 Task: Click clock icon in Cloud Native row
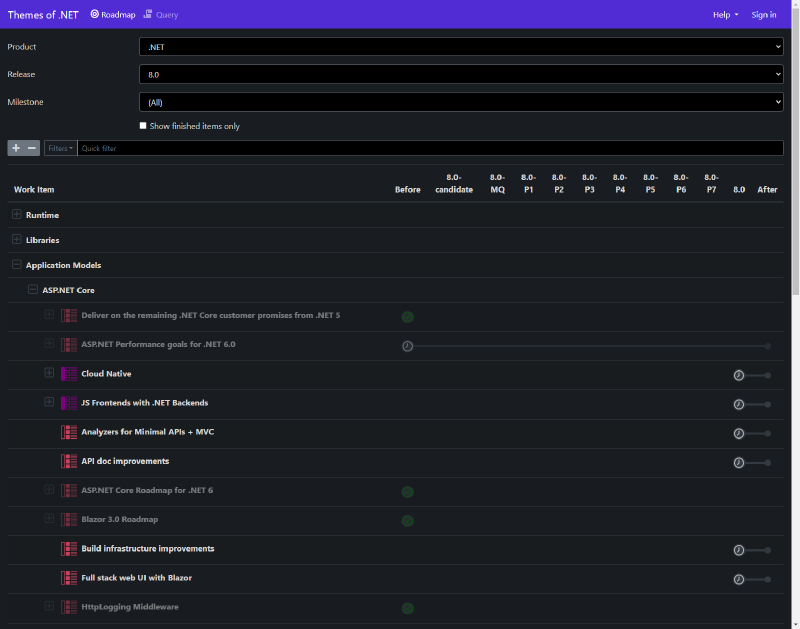click(x=738, y=375)
